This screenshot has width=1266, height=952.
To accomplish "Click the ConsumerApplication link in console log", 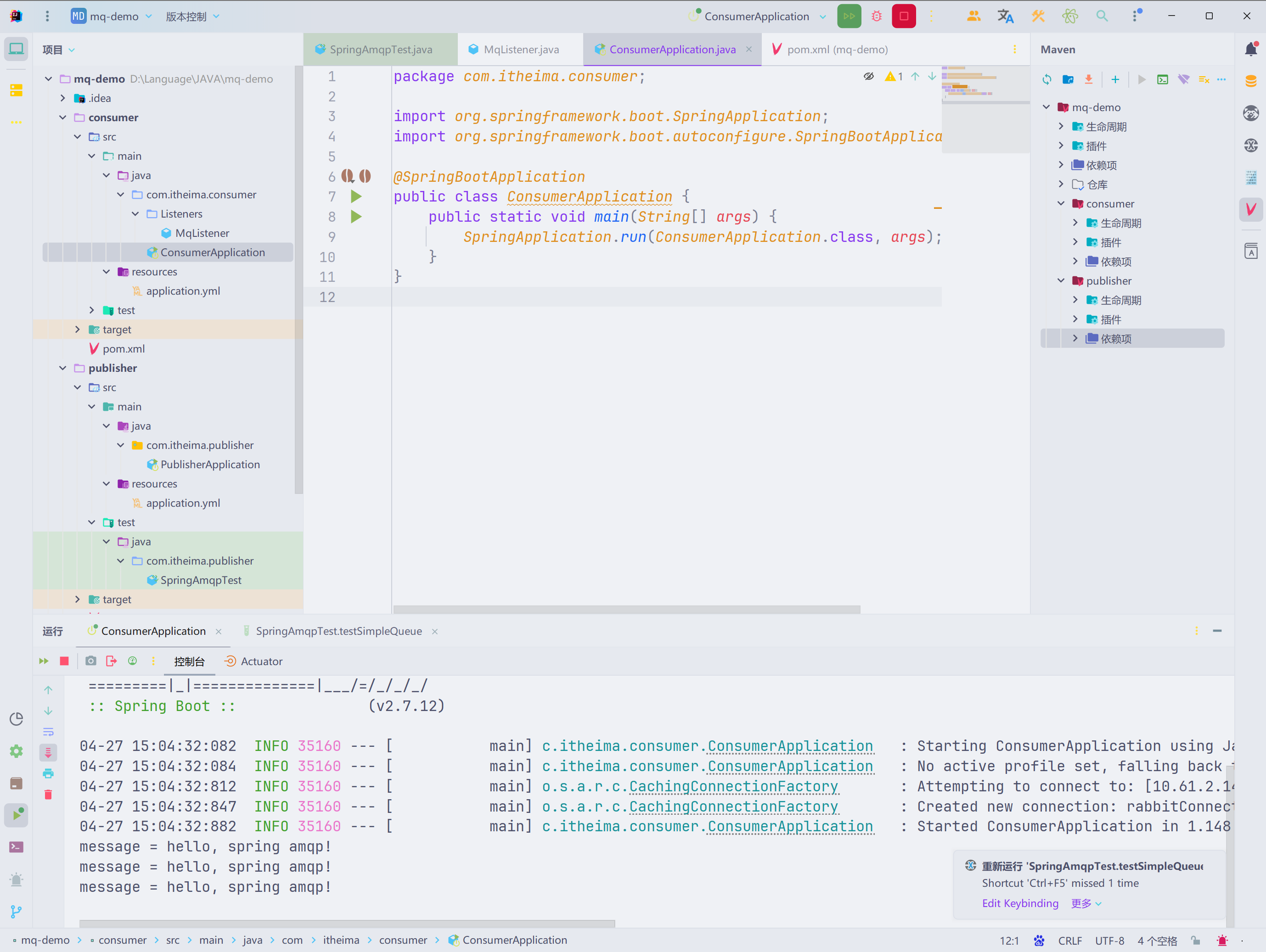I will tap(790, 746).
